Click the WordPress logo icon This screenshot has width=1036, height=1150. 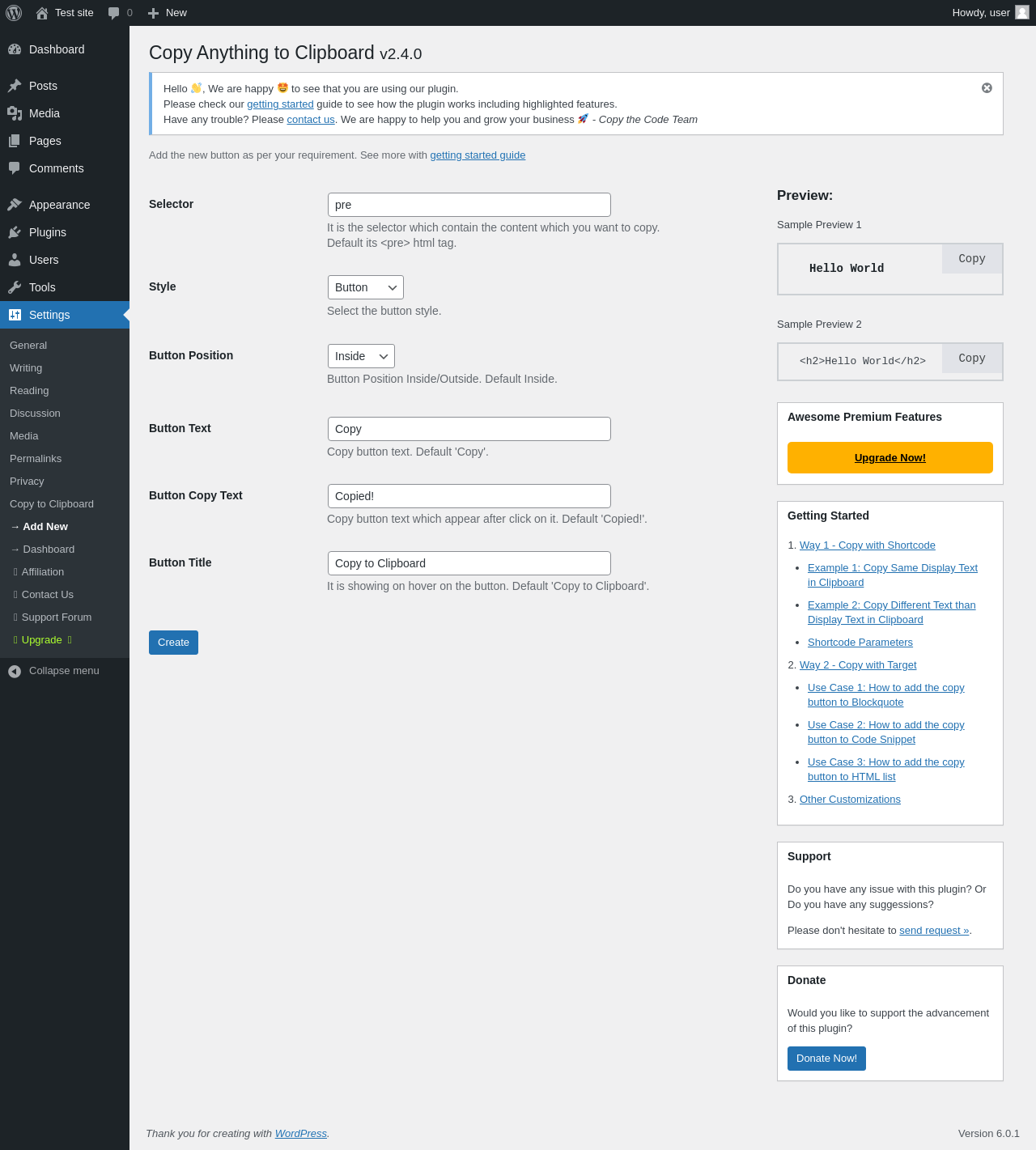14,13
